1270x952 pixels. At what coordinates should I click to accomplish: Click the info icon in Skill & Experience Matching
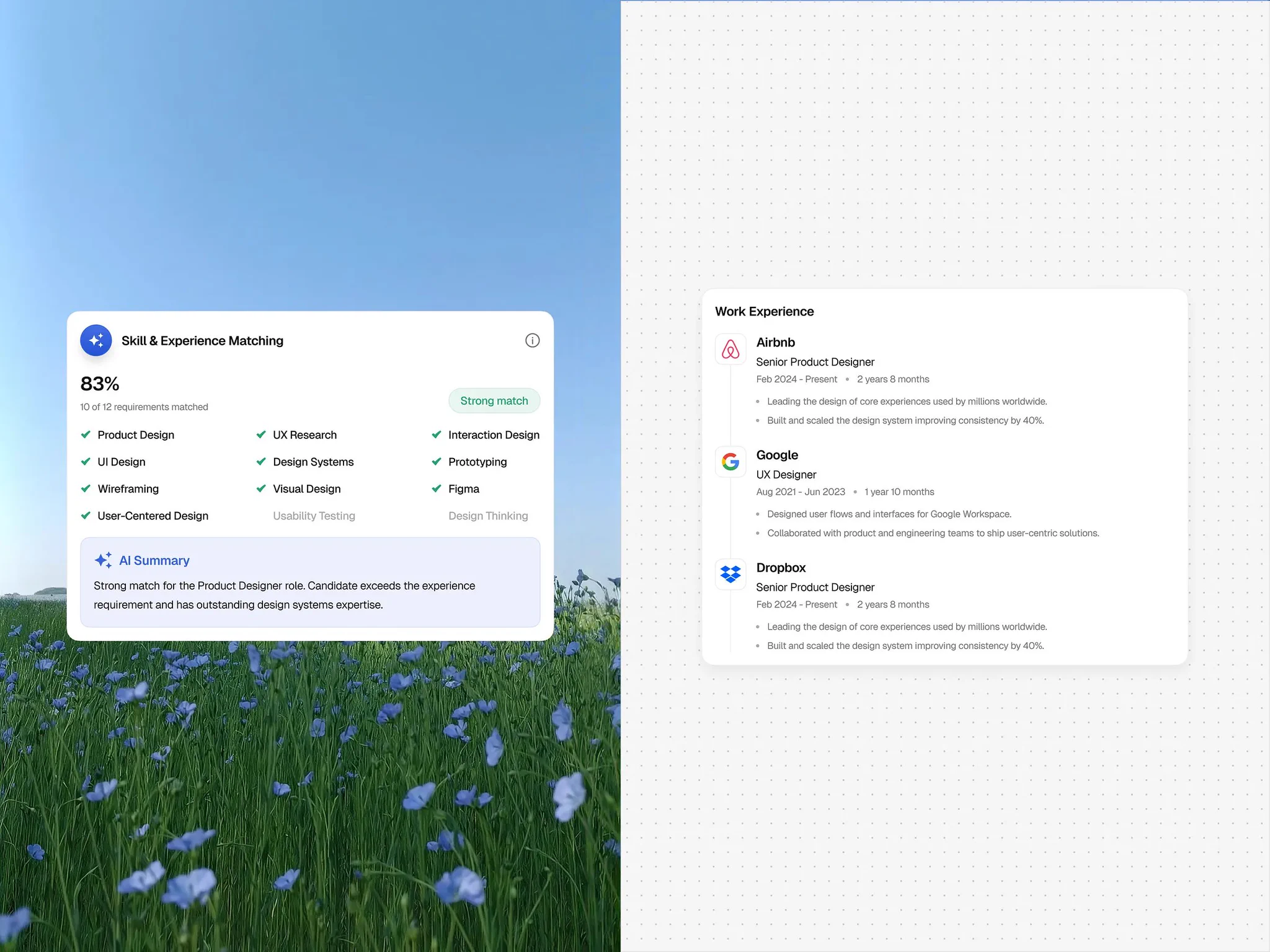[532, 340]
